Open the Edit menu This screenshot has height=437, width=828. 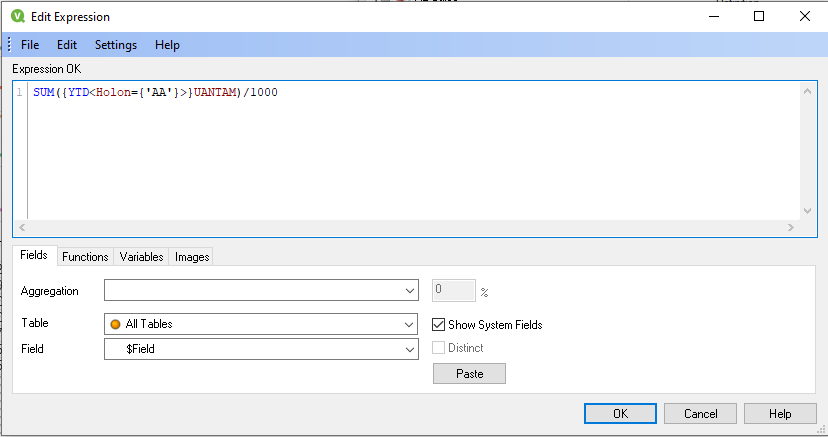[x=67, y=45]
